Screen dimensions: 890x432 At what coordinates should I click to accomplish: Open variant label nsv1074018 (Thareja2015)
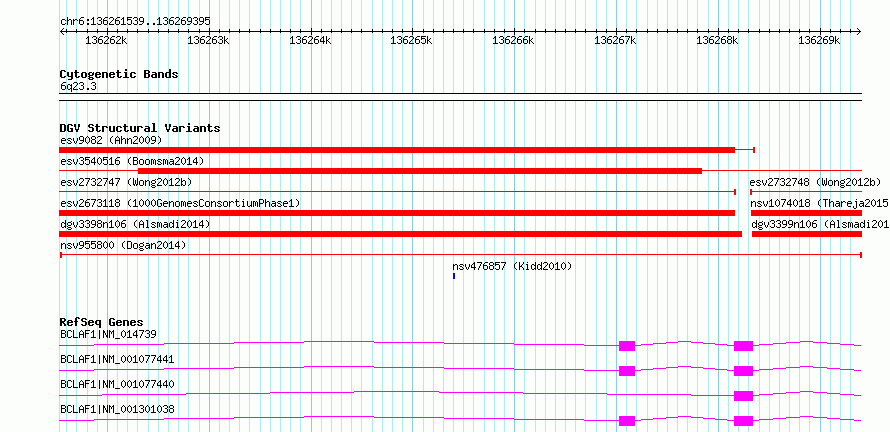819,203
